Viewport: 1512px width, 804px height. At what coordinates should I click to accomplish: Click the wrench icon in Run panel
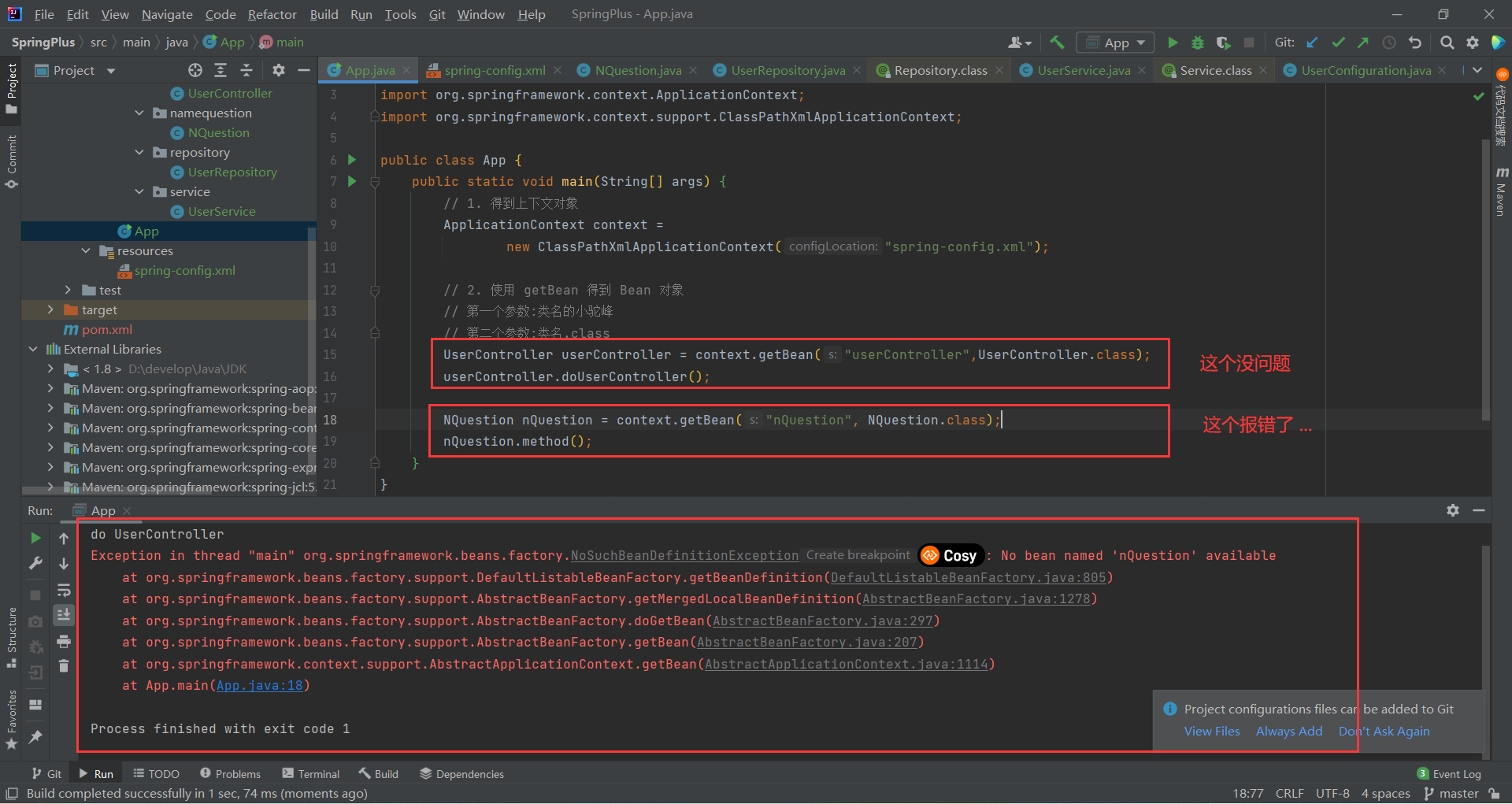[x=35, y=563]
